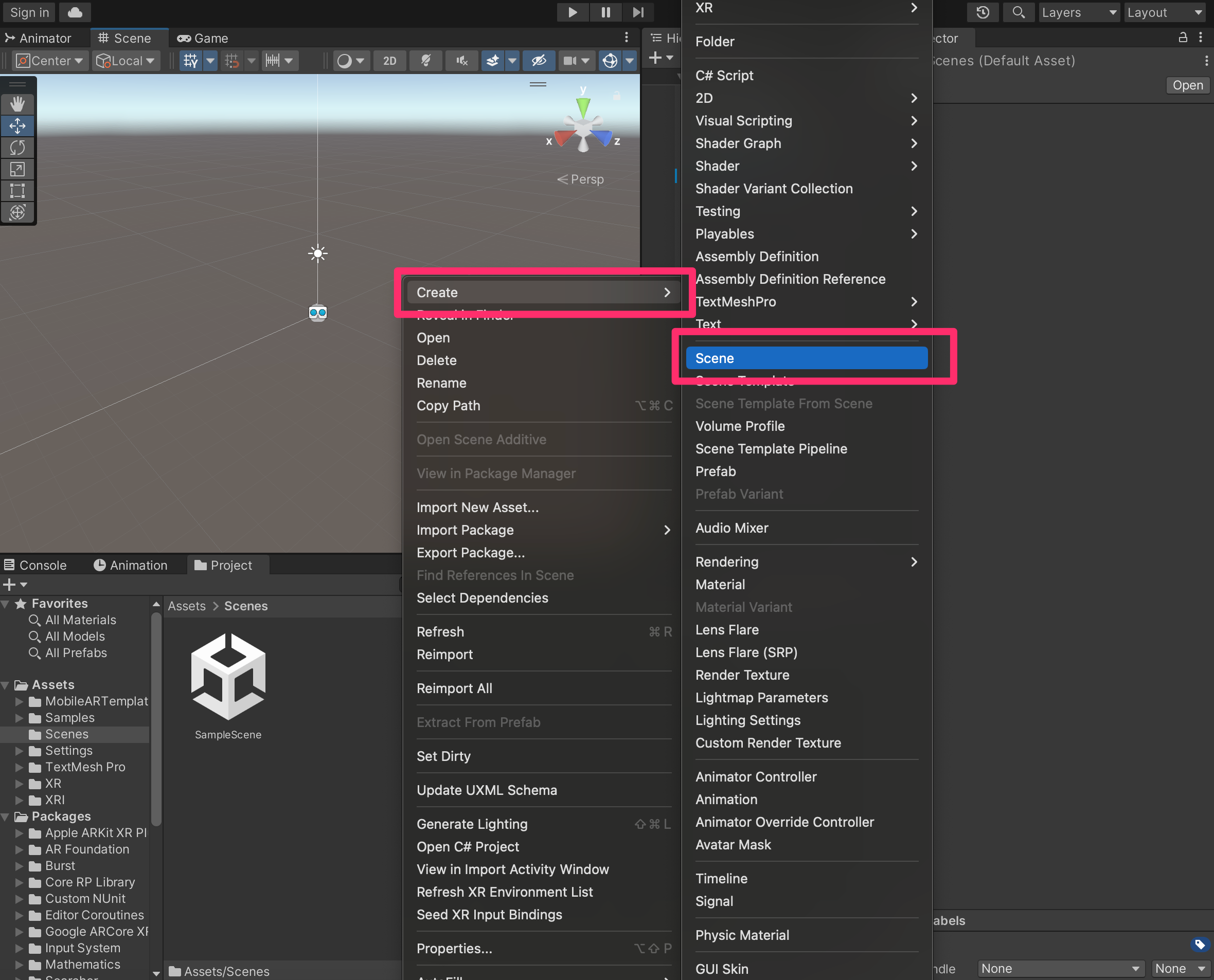Select the Scale tool
1214x980 pixels.
tap(17, 169)
